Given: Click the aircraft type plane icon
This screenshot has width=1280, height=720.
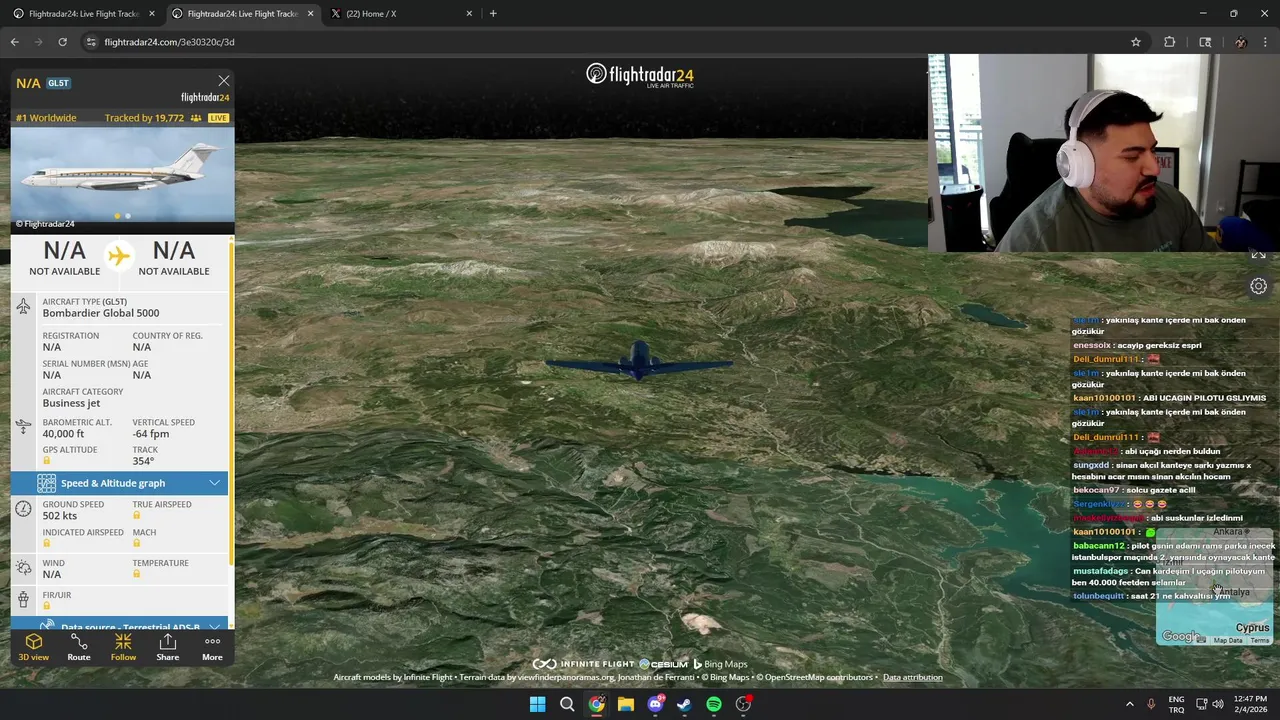Looking at the screenshot, I should pyautogui.click(x=23, y=307).
